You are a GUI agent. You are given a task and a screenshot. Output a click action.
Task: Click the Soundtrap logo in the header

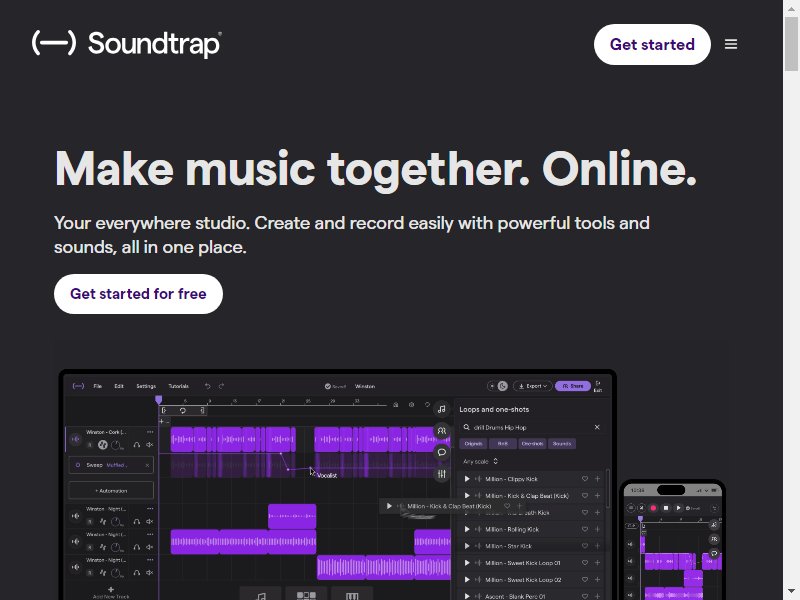[x=127, y=44]
